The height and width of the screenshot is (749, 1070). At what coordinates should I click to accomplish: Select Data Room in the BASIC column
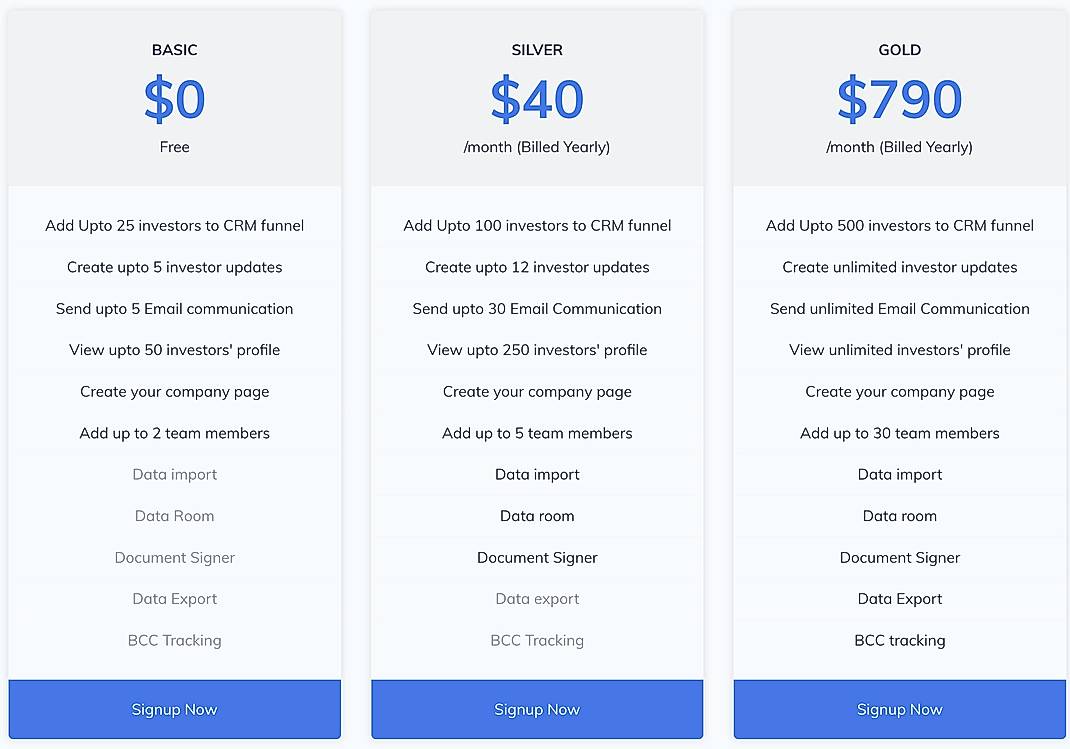tap(174, 516)
